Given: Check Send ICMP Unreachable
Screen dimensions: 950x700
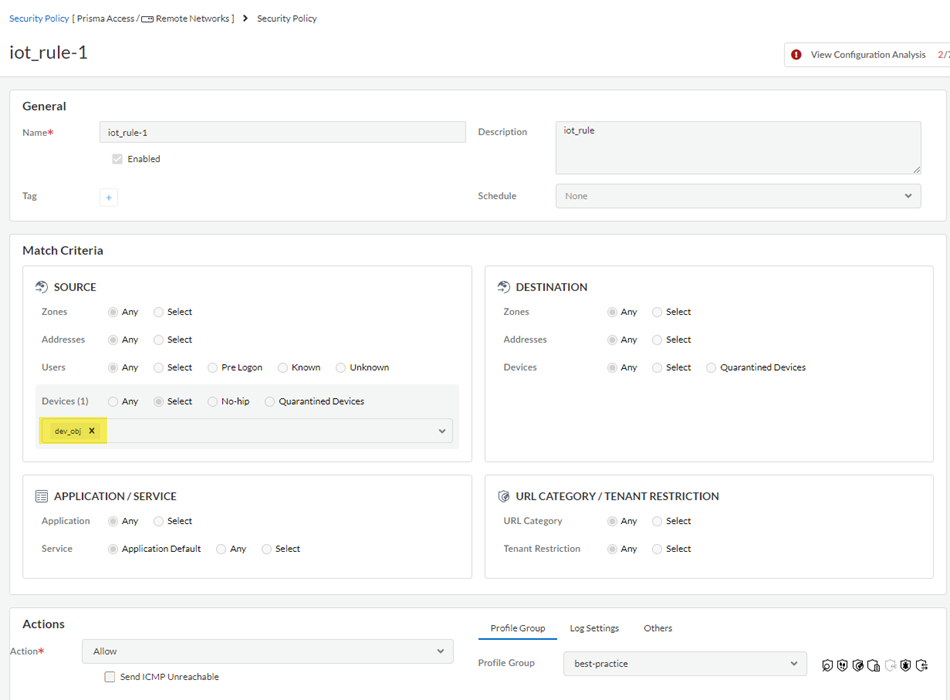Looking at the screenshot, I should (x=110, y=677).
